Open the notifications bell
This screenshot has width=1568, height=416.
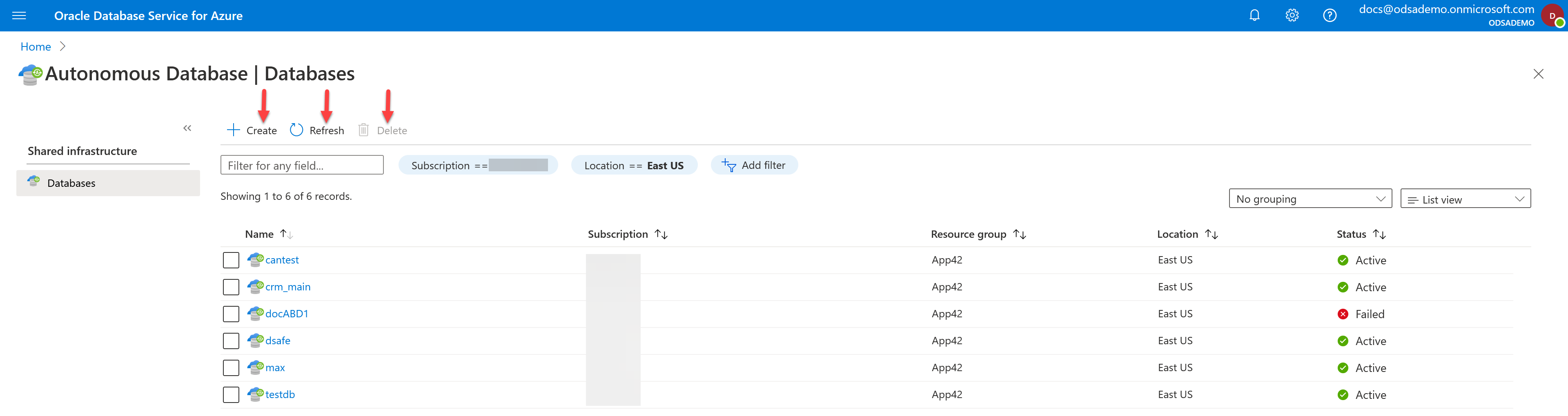coord(1254,15)
